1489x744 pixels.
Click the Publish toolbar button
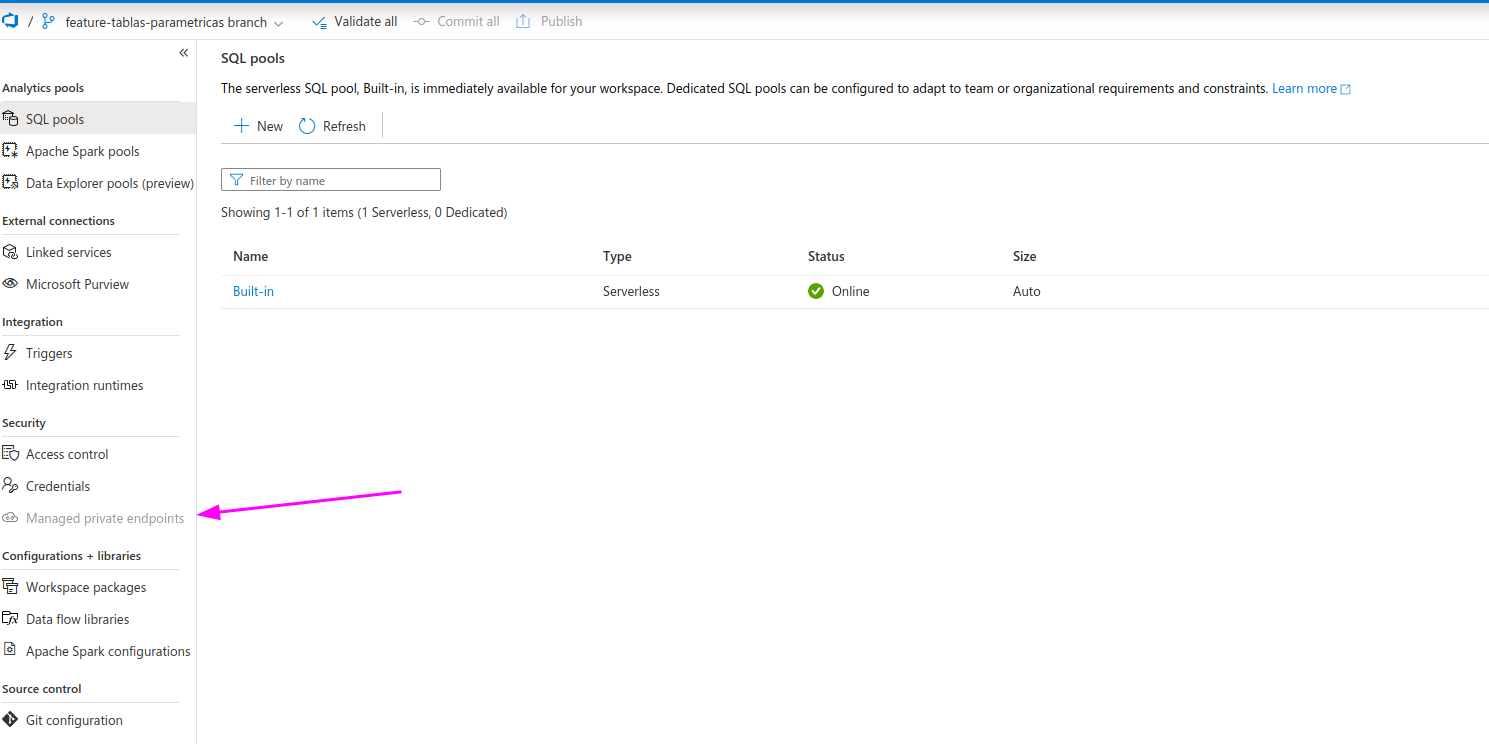point(549,21)
